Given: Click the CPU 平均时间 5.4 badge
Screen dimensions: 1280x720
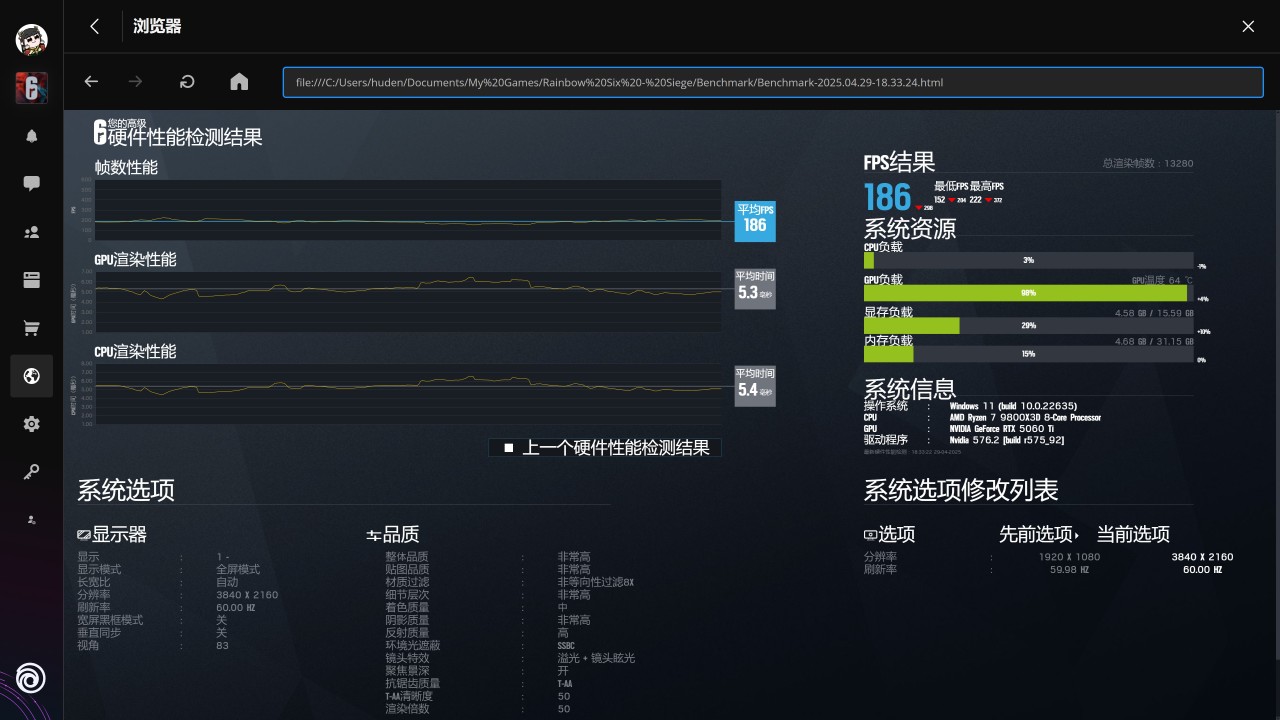Looking at the screenshot, I should tap(755, 386).
